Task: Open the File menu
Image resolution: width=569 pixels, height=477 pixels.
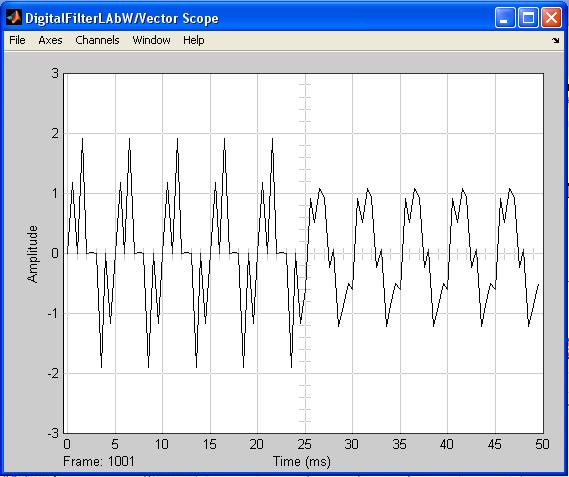Action: point(17,40)
